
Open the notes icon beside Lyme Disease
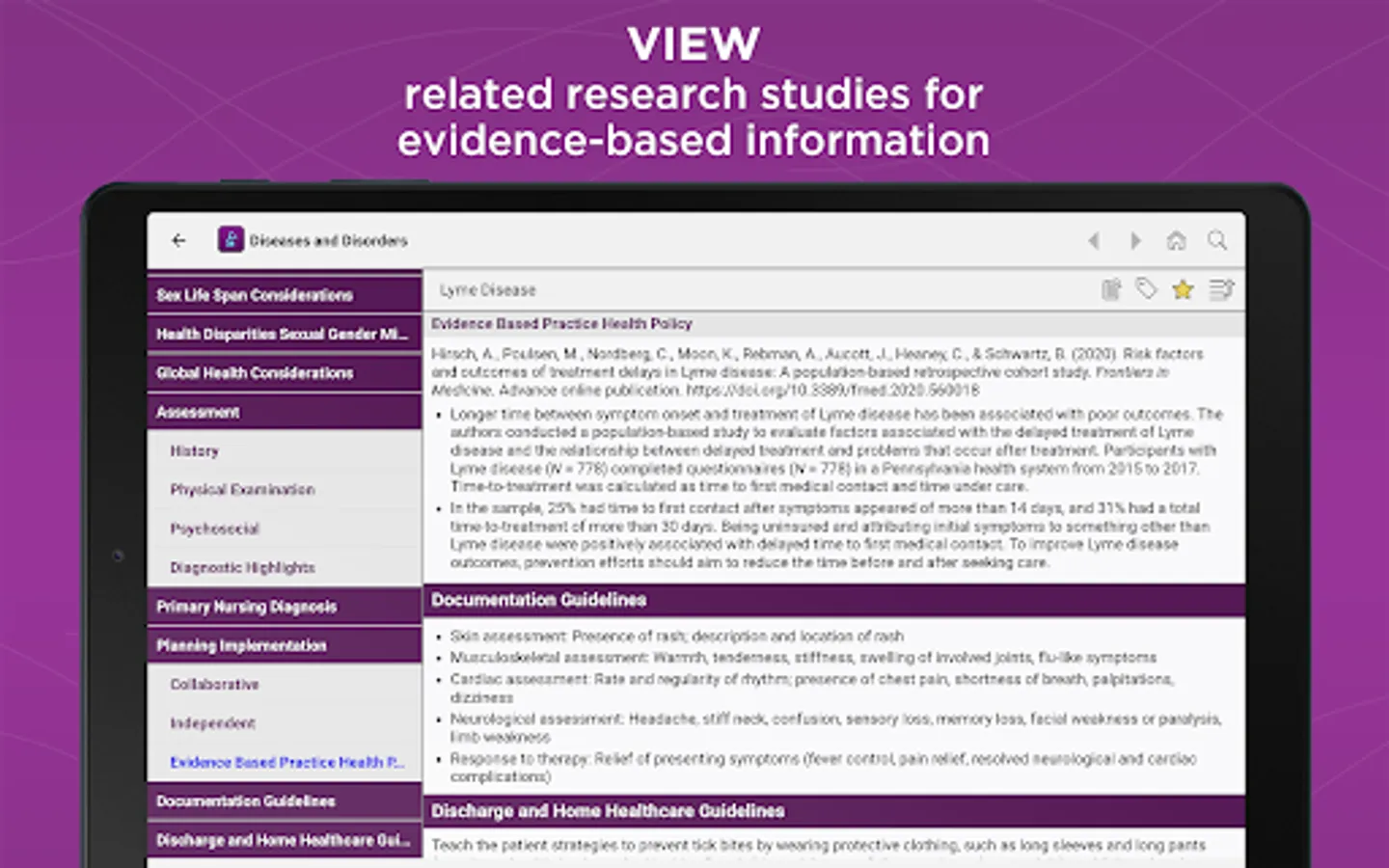(x=1111, y=289)
